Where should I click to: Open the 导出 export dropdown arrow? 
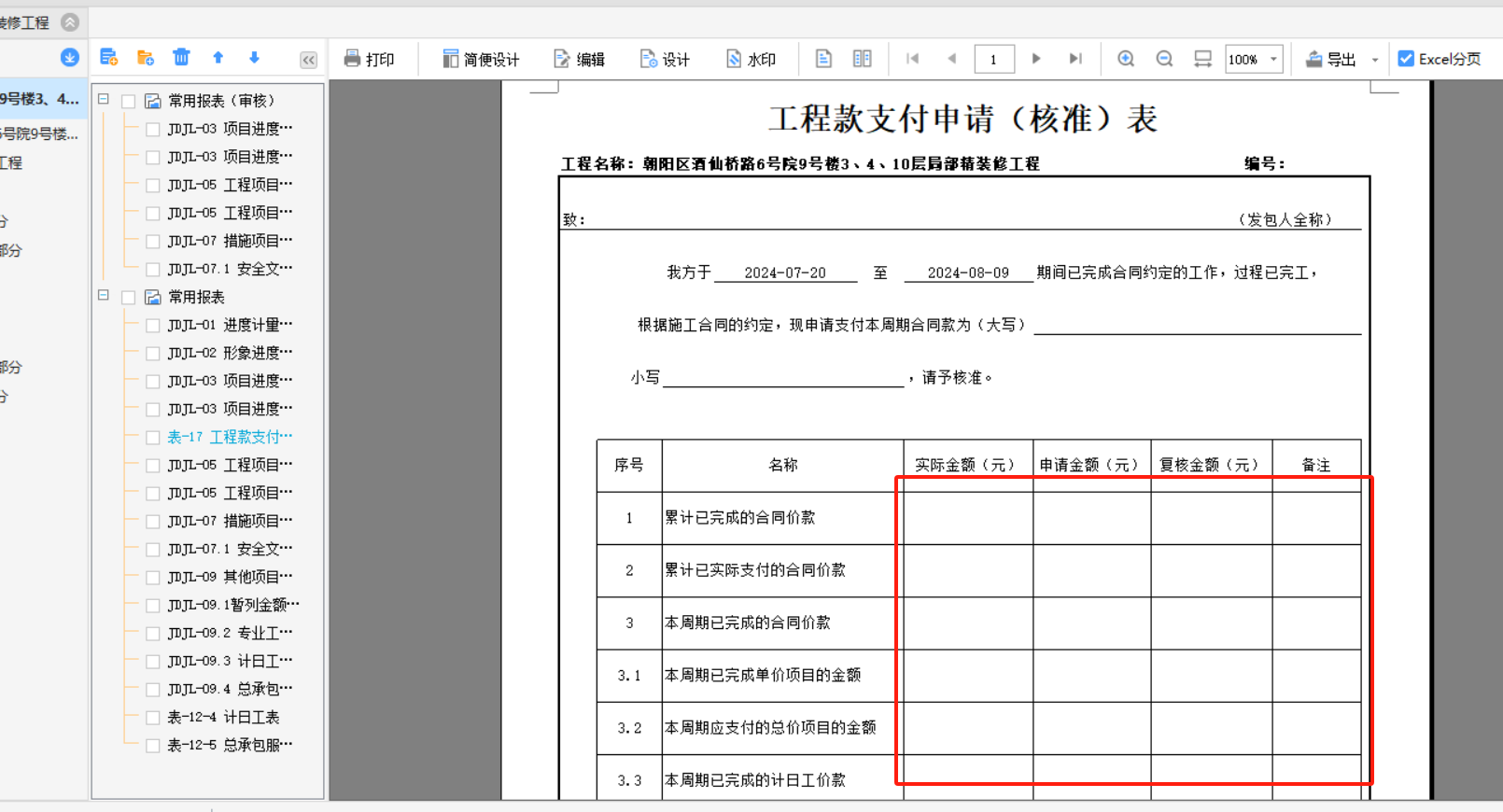click(x=1375, y=60)
